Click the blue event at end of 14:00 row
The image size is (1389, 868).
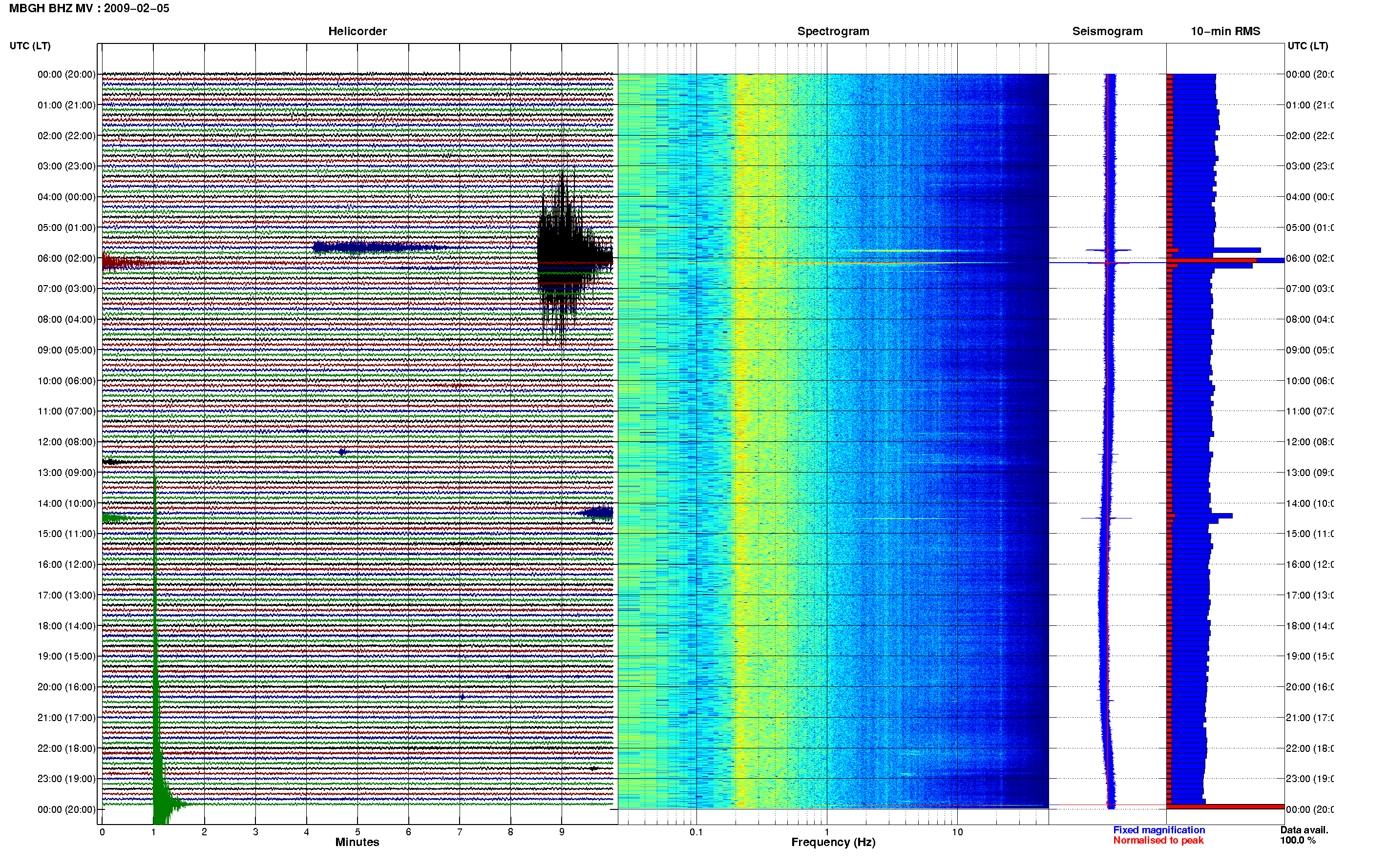pos(597,513)
